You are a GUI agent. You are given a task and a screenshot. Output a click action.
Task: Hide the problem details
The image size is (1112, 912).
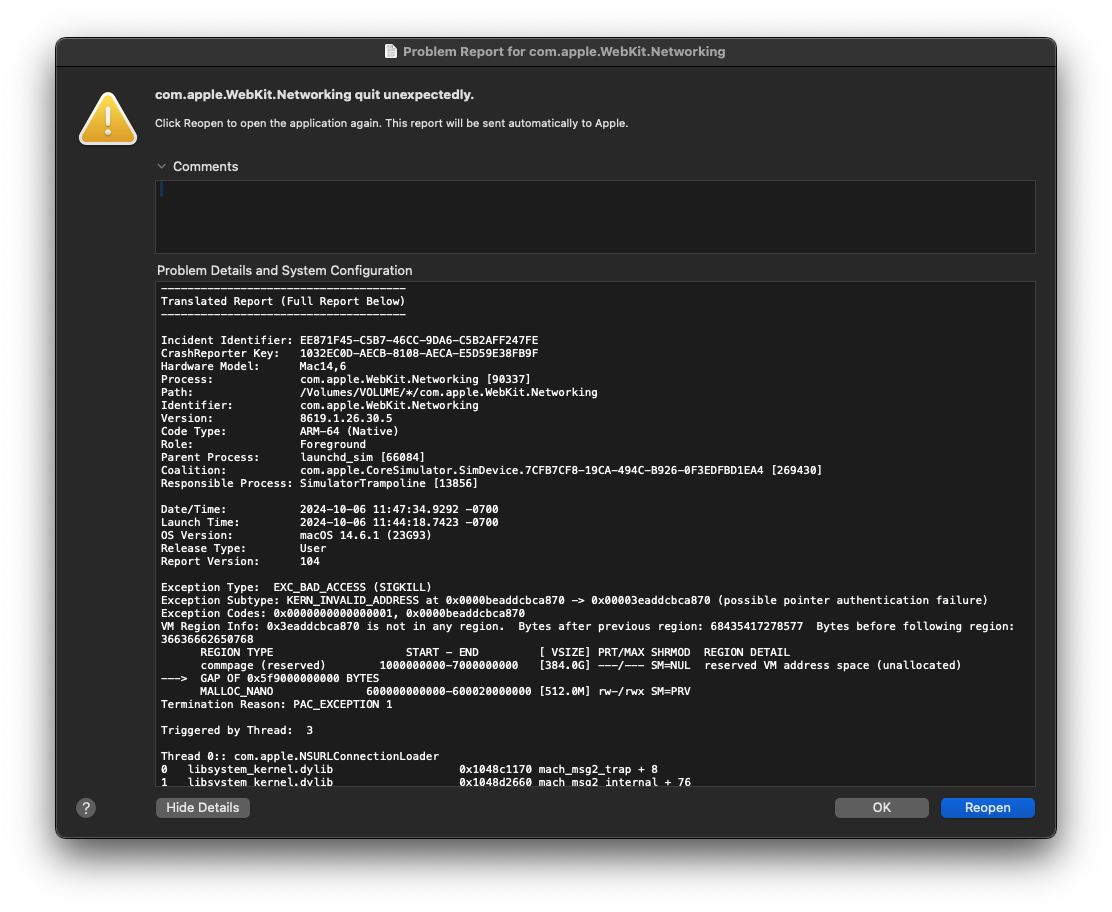click(x=203, y=808)
